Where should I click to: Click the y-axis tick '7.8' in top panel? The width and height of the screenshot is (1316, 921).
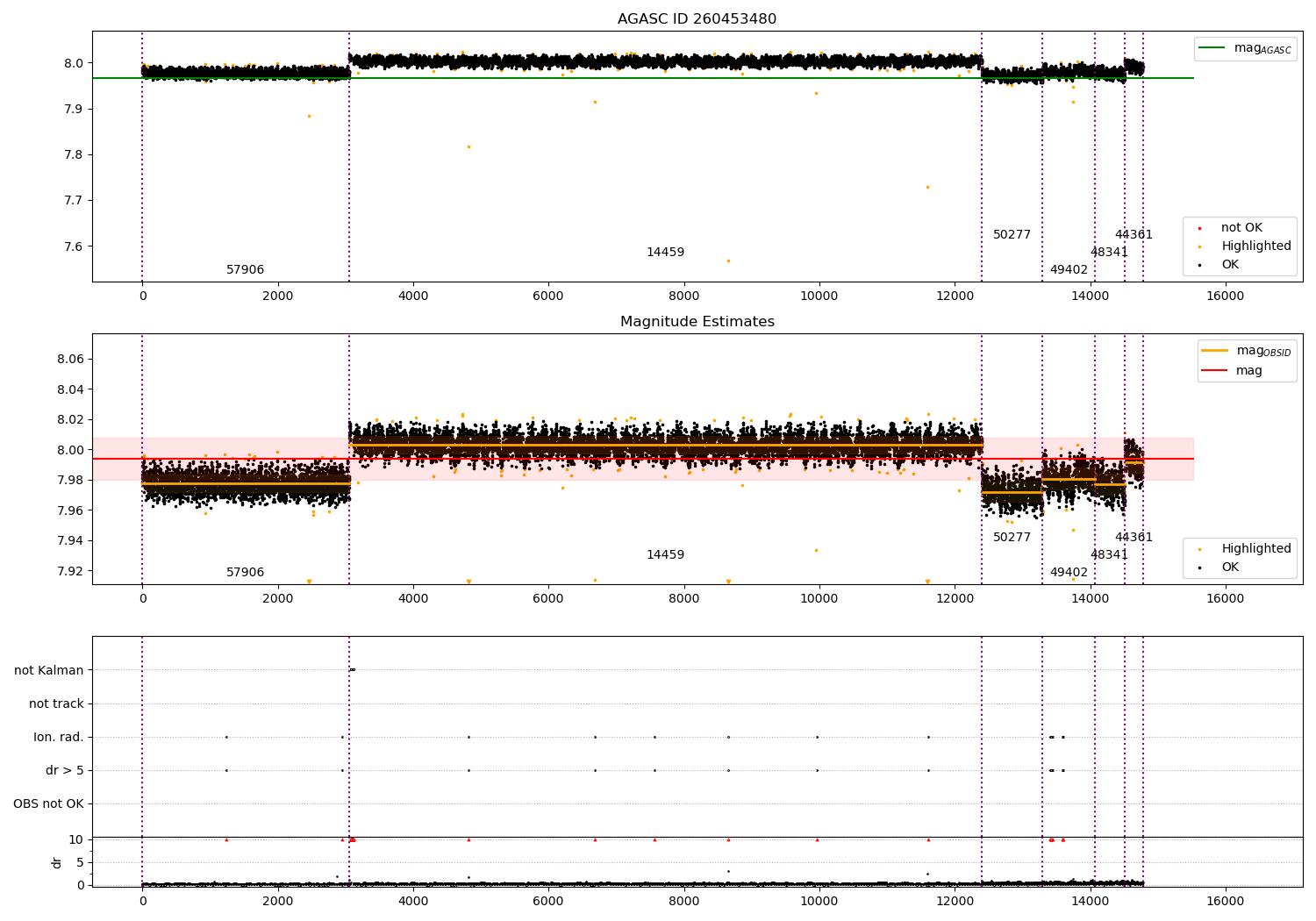(74, 155)
